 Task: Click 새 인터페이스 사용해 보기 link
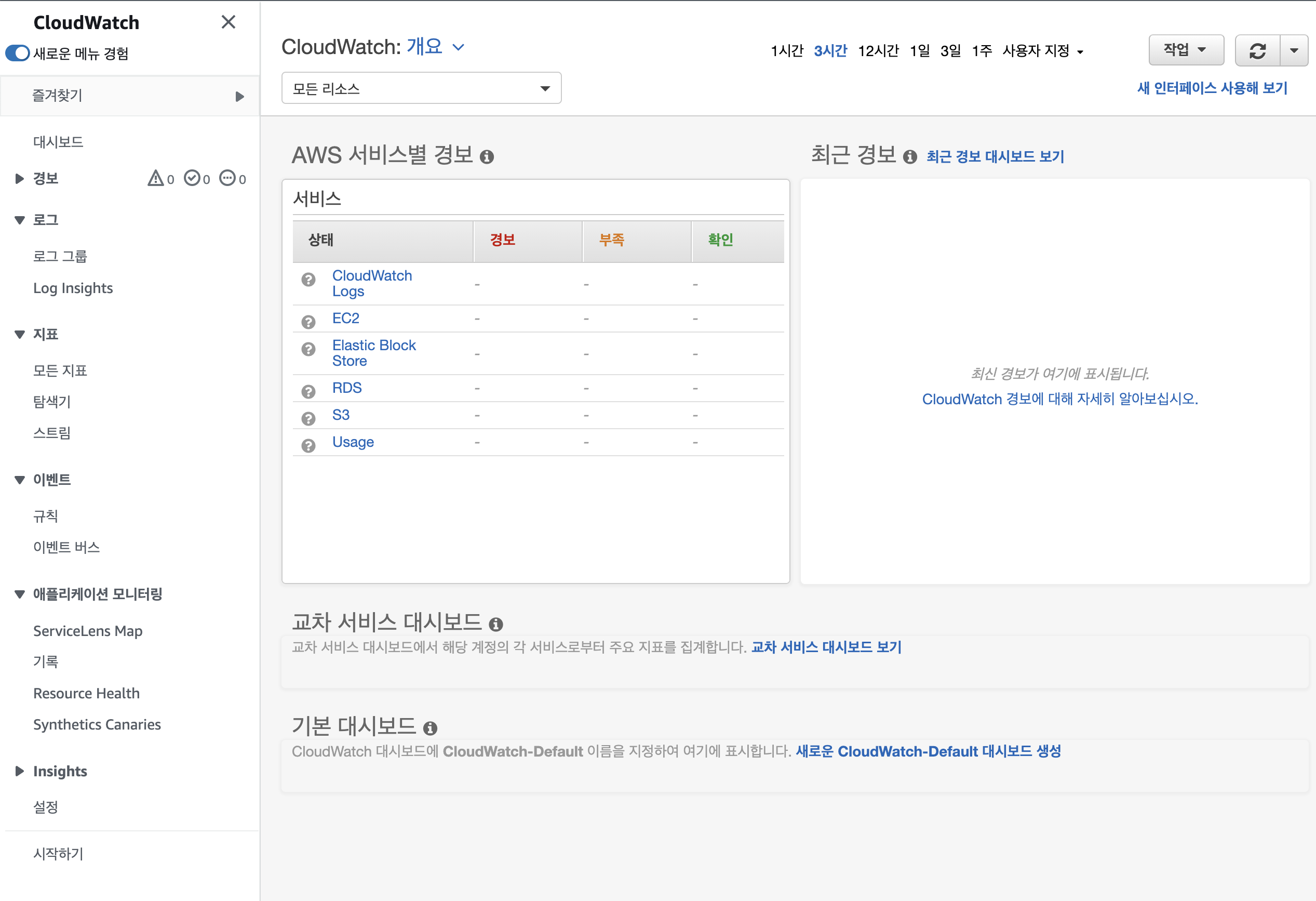[x=1212, y=88]
